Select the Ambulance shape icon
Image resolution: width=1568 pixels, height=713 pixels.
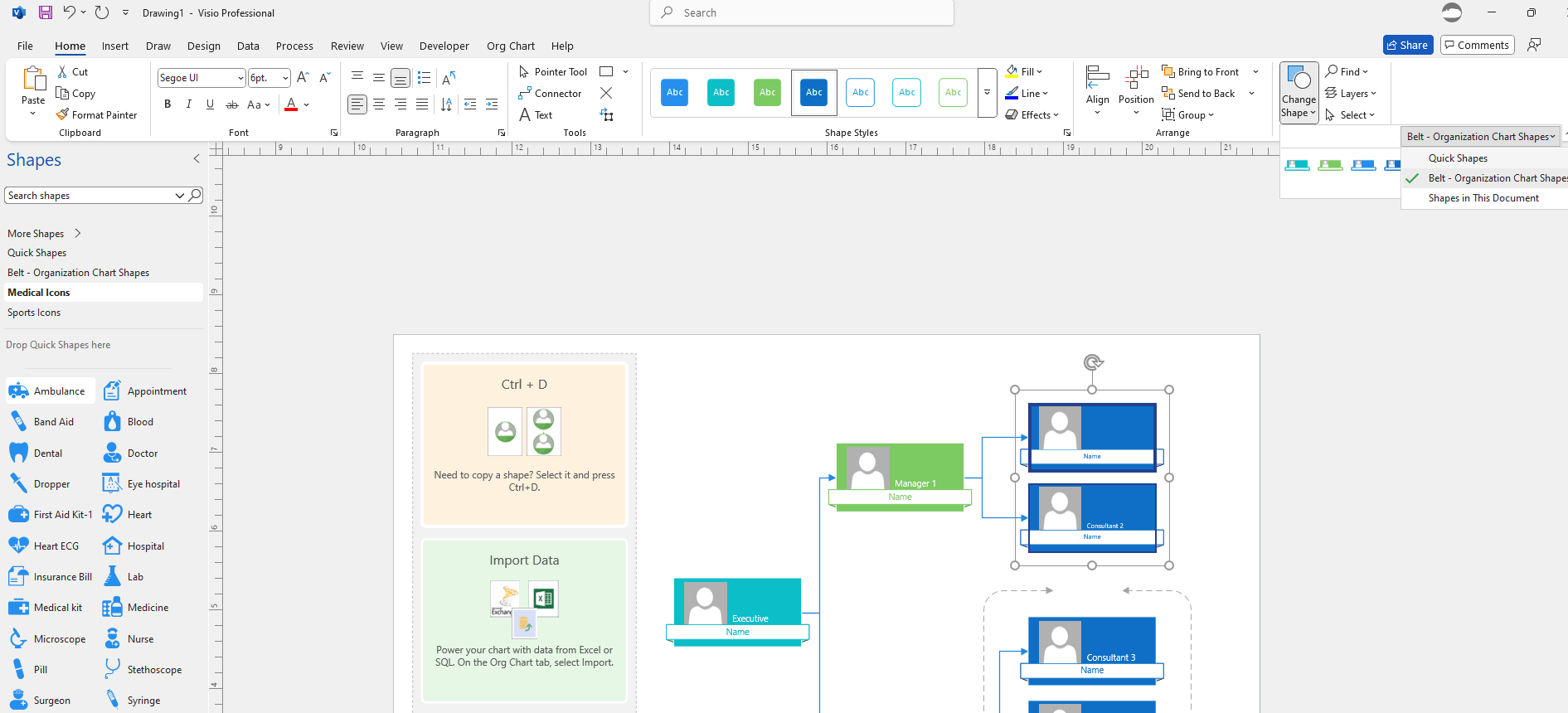point(18,391)
